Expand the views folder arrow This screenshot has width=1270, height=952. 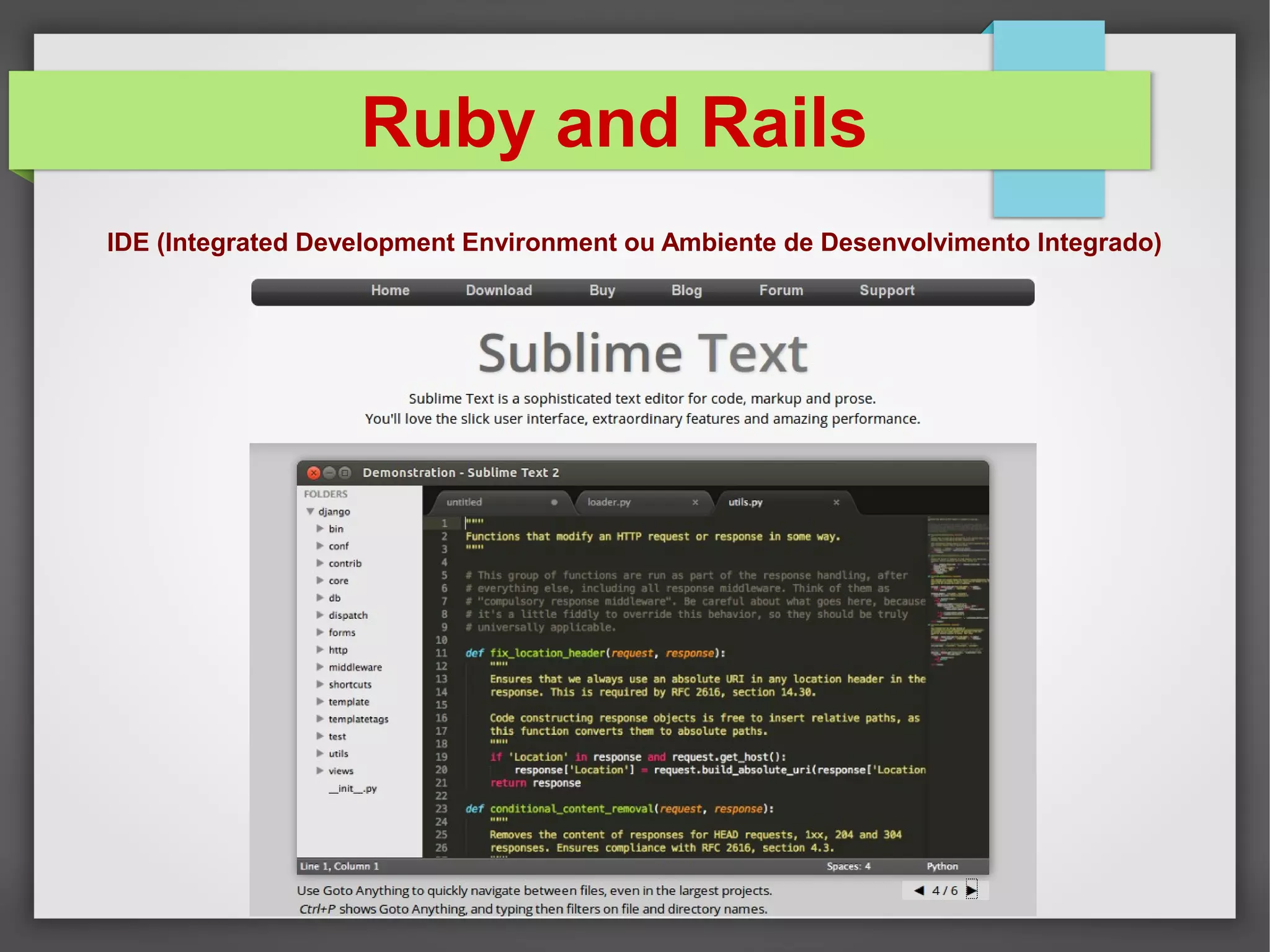[320, 771]
